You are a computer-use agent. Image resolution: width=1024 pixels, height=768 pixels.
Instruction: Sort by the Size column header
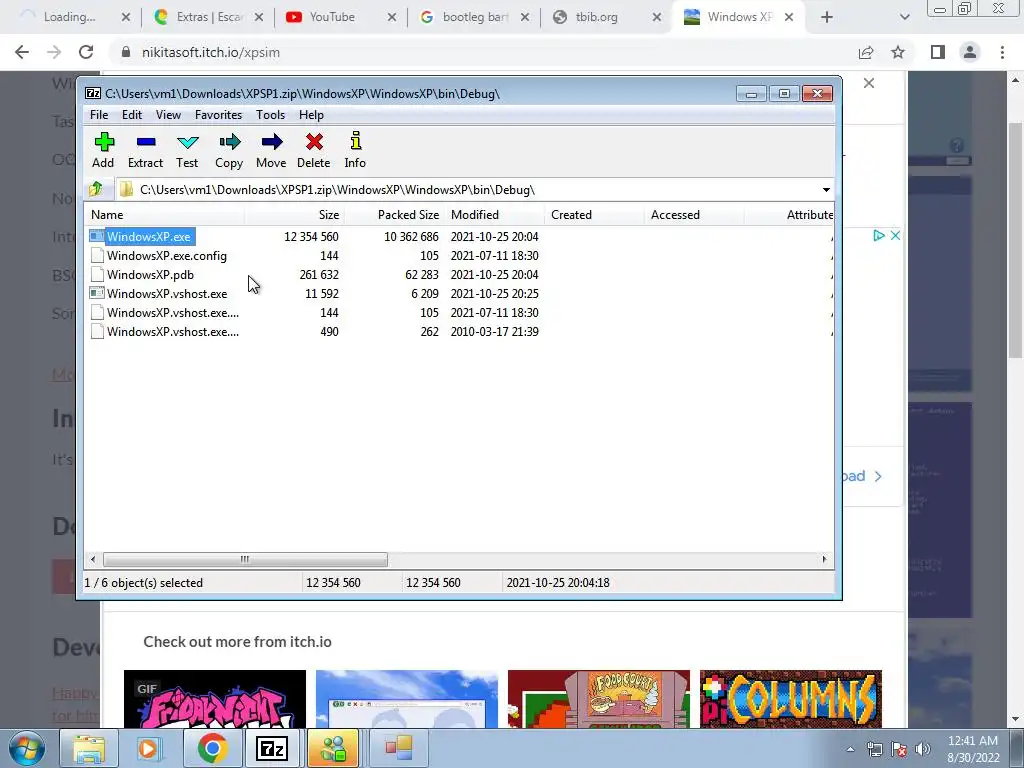tap(295, 215)
